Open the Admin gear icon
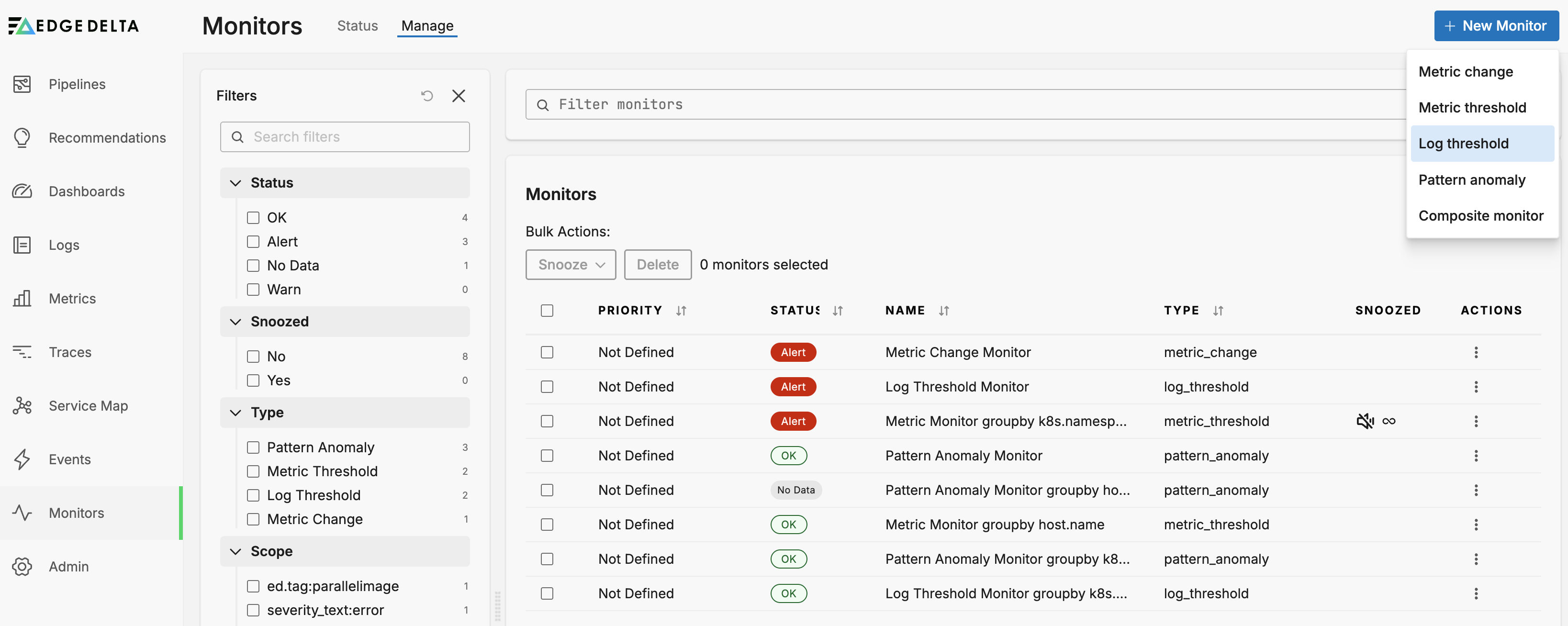Image resolution: width=1568 pixels, height=626 pixels. [x=22, y=566]
